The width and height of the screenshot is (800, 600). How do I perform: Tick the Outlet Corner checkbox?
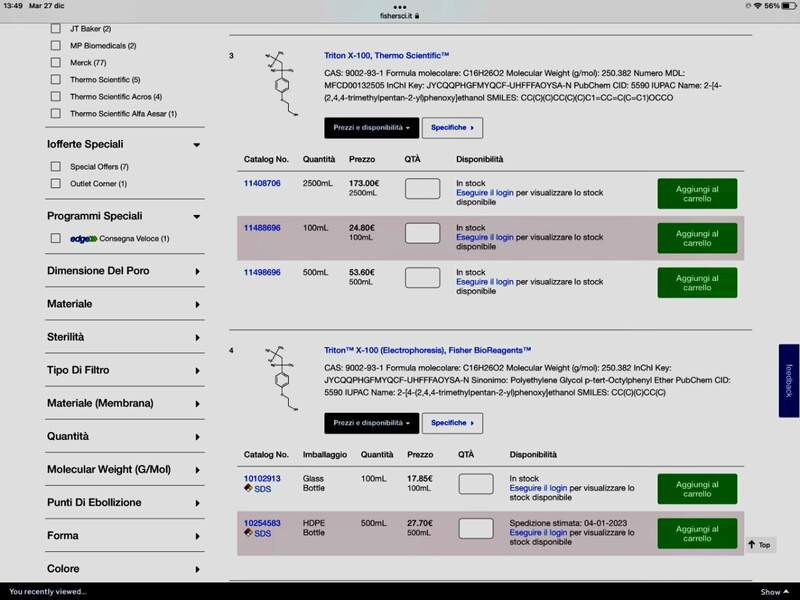[56, 184]
